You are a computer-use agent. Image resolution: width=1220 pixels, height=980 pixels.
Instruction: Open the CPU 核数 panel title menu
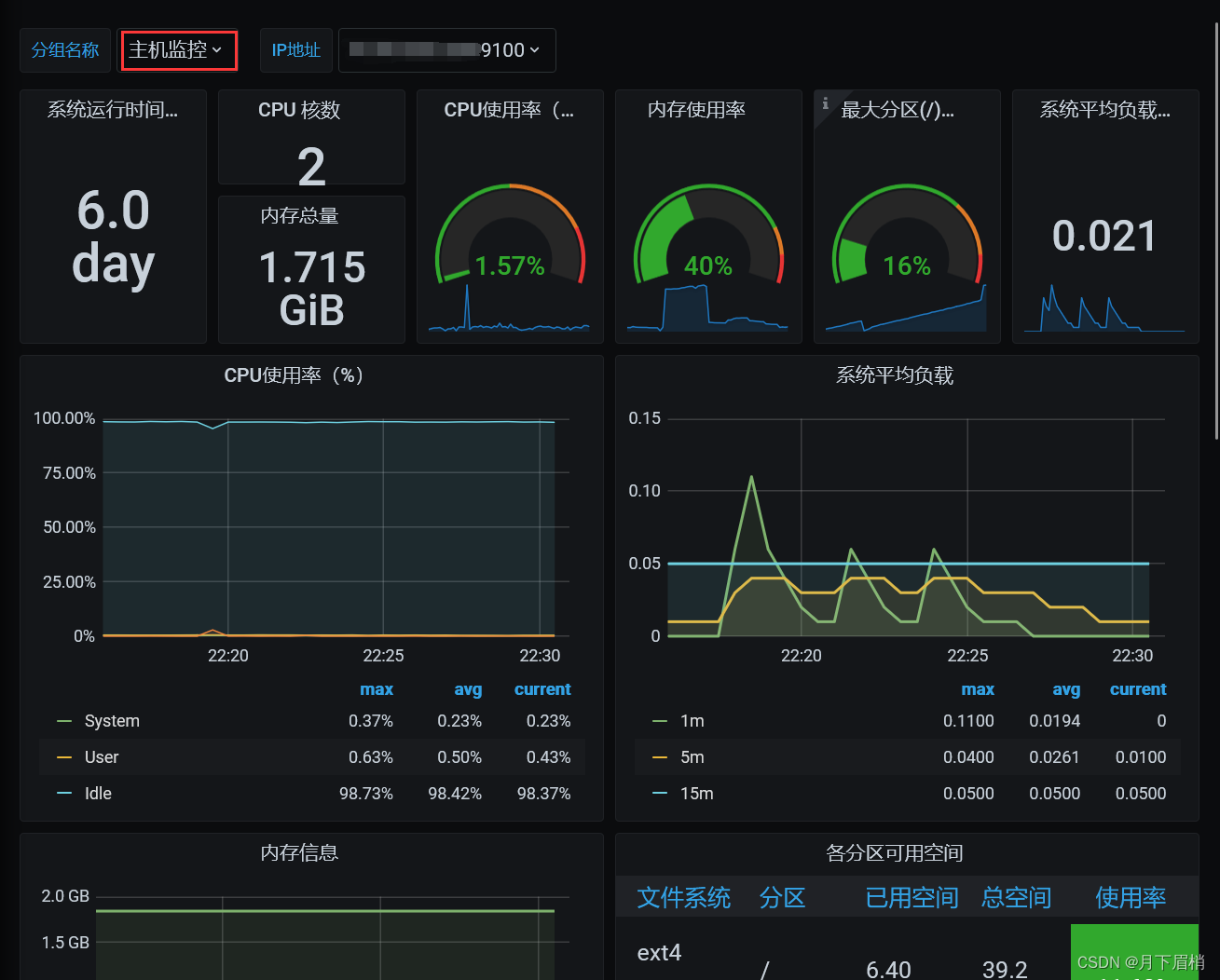pyautogui.click(x=299, y=110)
